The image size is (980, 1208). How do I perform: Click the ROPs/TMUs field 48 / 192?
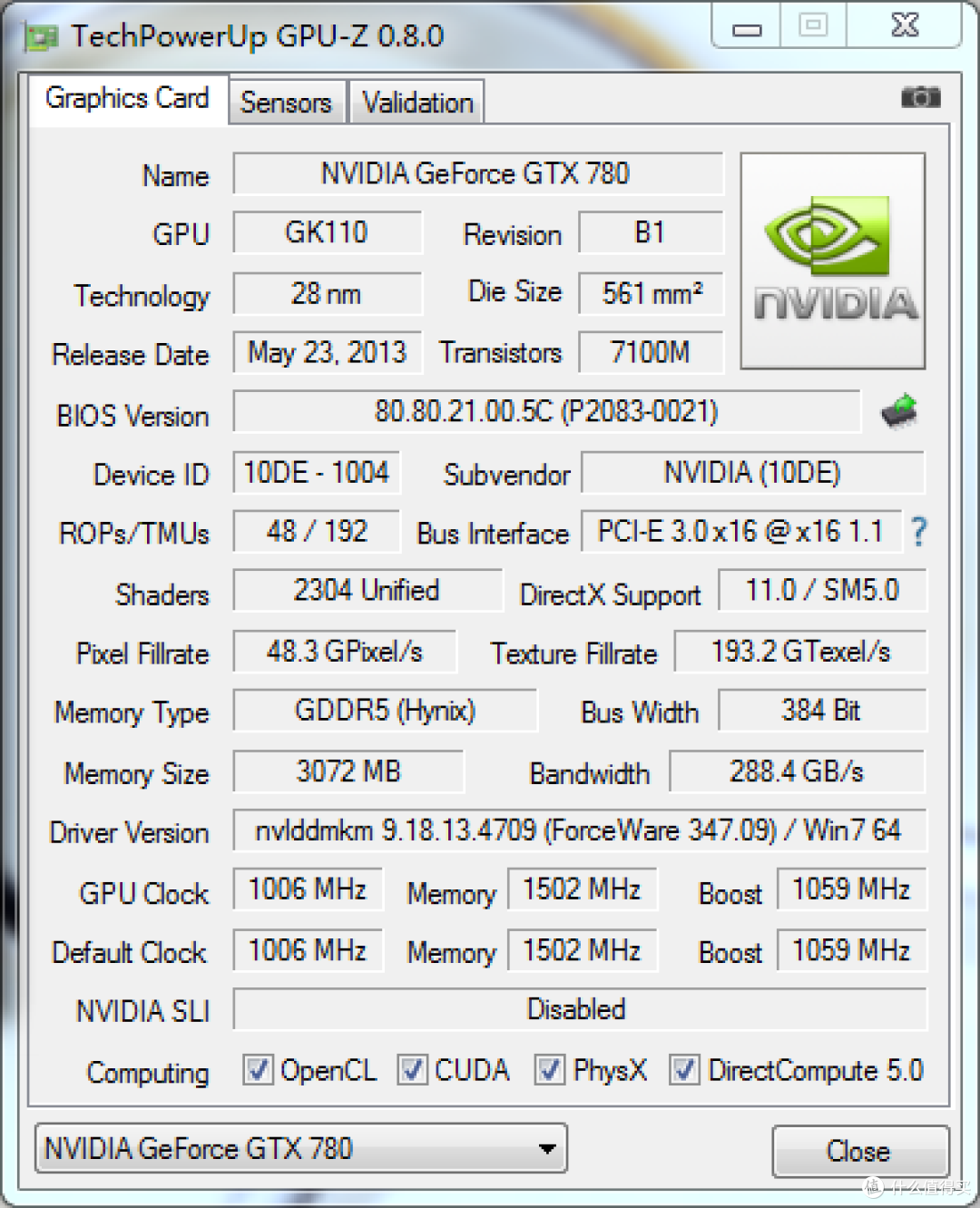pos(316,531)
